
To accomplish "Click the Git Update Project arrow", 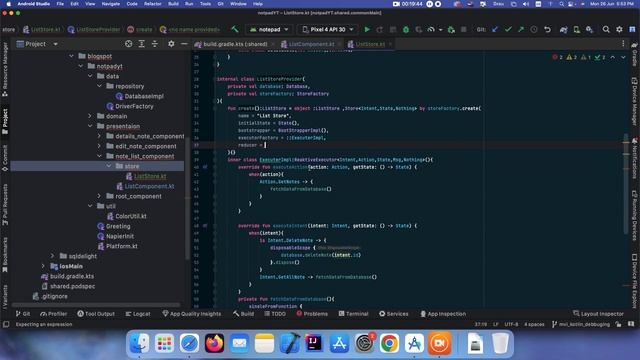I will click(x=495, y=29).
